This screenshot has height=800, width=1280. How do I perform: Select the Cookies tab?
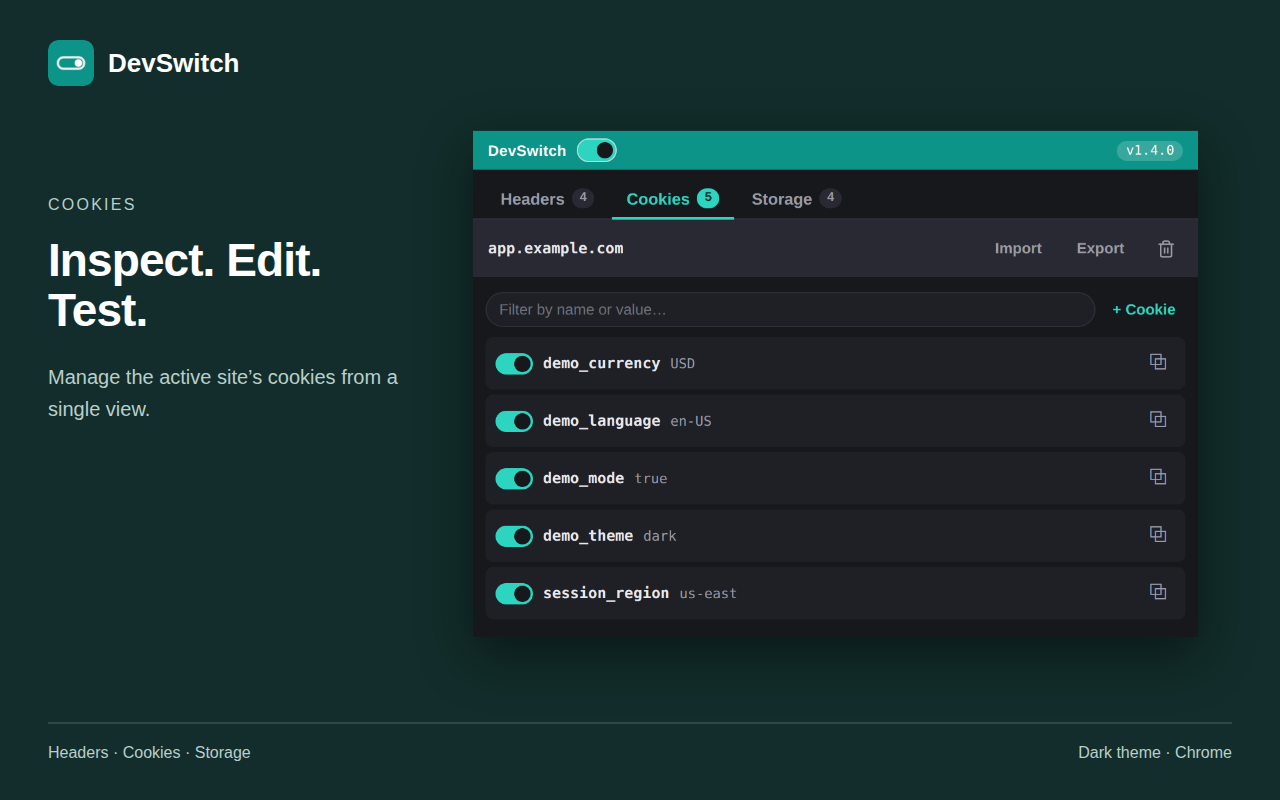coord(673,199)
